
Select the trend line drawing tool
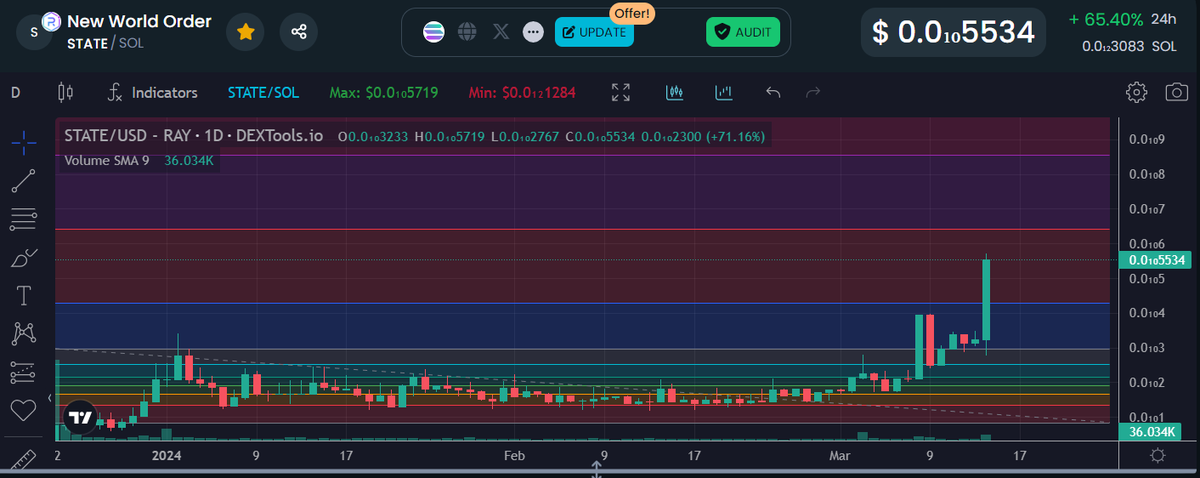[25, 181]
